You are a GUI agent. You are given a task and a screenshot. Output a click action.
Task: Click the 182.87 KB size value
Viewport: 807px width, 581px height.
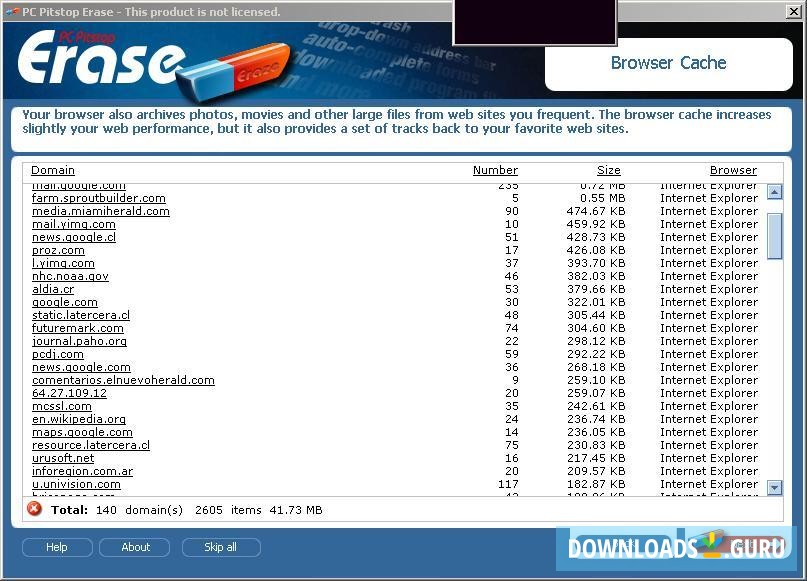(596, 484)
